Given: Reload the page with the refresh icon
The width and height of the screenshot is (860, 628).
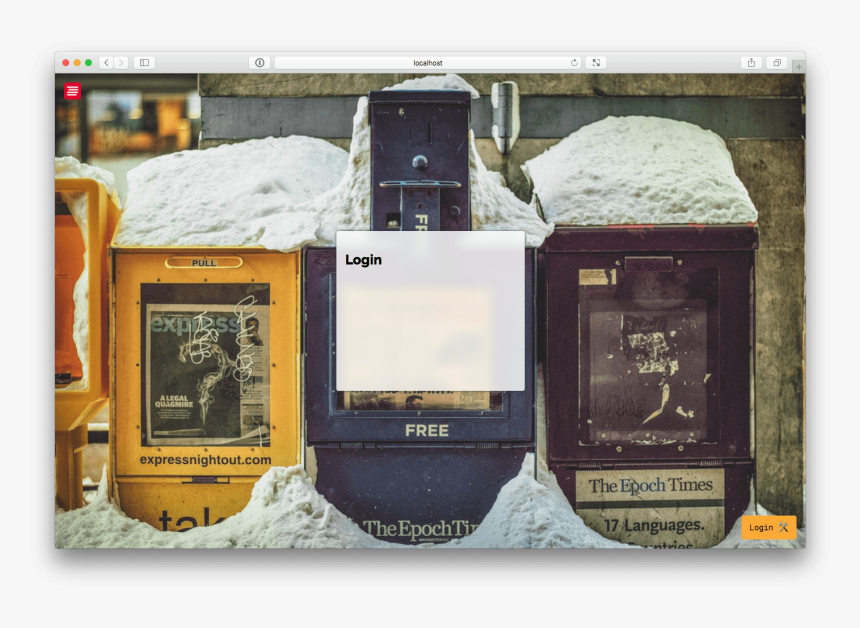Looking at the screenshot, I should (x=574, y=63).
